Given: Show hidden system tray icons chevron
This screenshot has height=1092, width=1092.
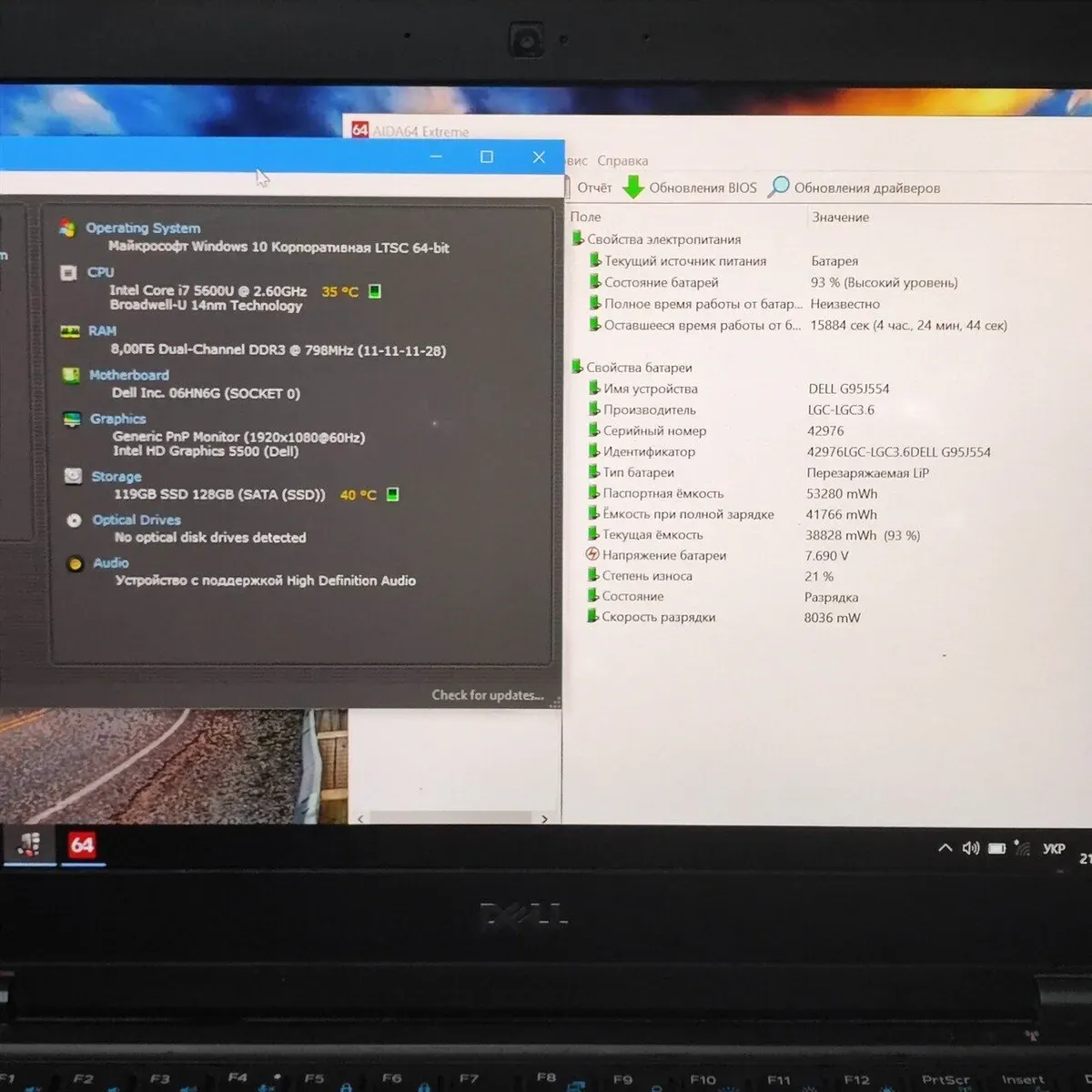Looking at the screenshot, I should click(x=945, y=848).
